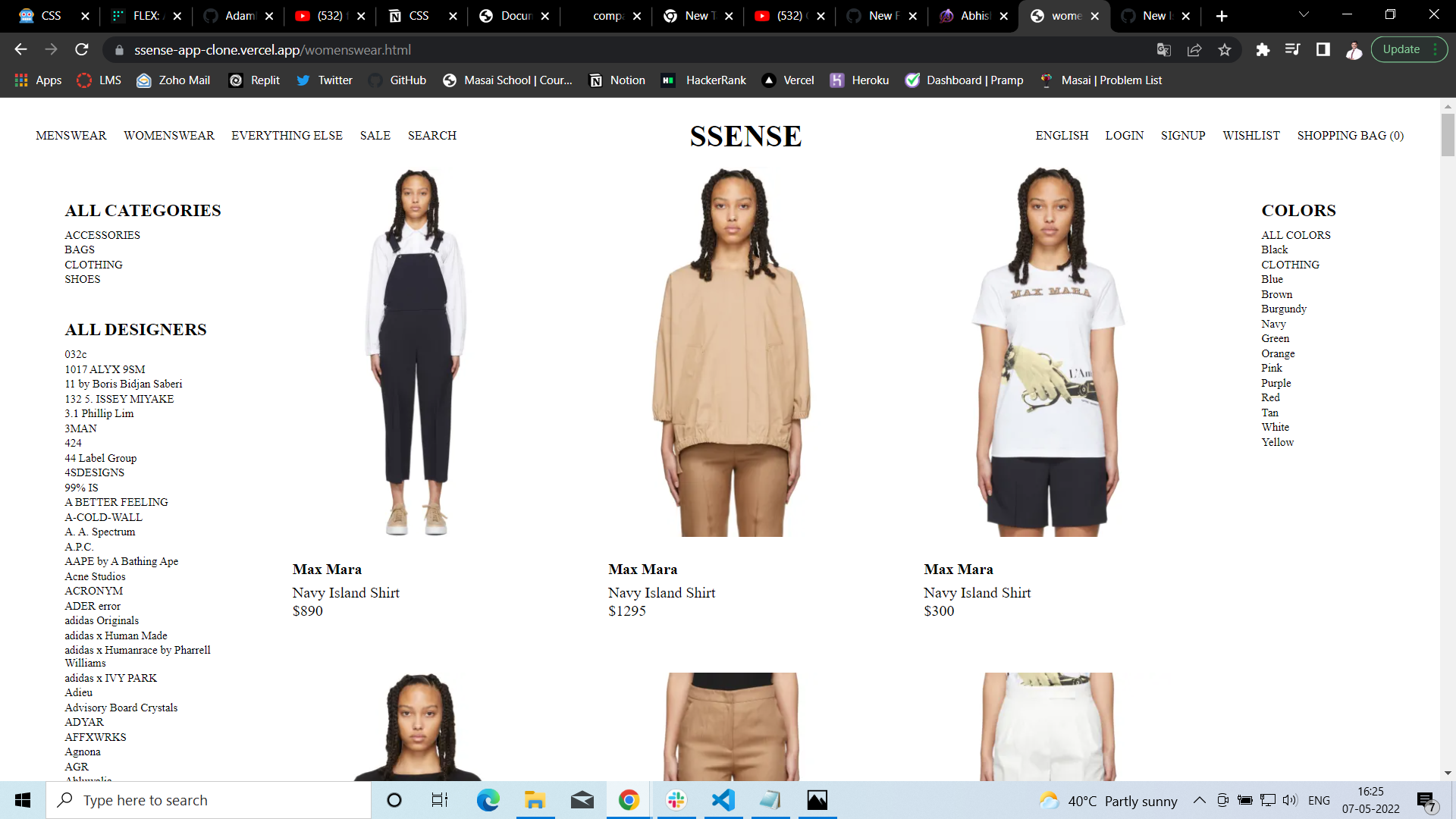Select the Yellow color filter
The height and width of the screenshot is (819, 1456).
(x=1277, y=442)
